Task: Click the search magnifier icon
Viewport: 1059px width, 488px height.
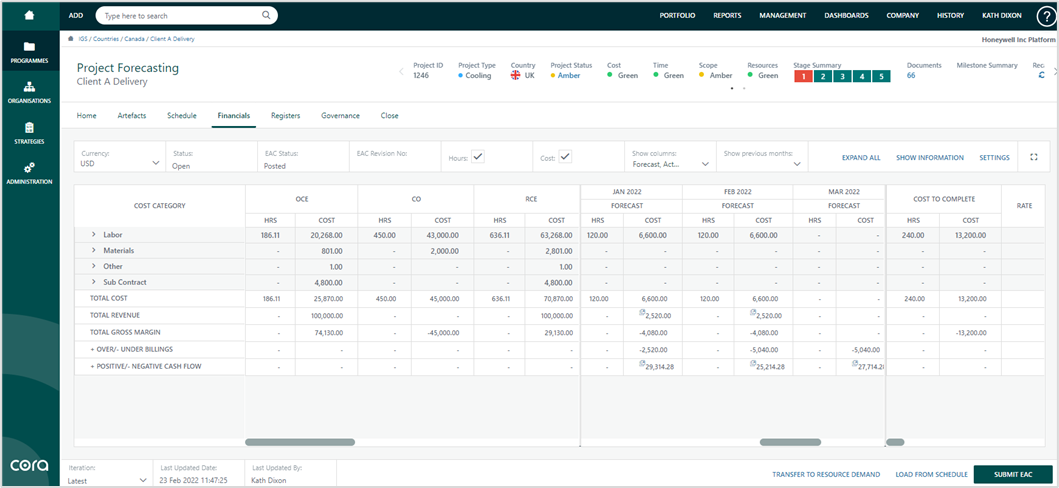Action: [x=267, y=15]
